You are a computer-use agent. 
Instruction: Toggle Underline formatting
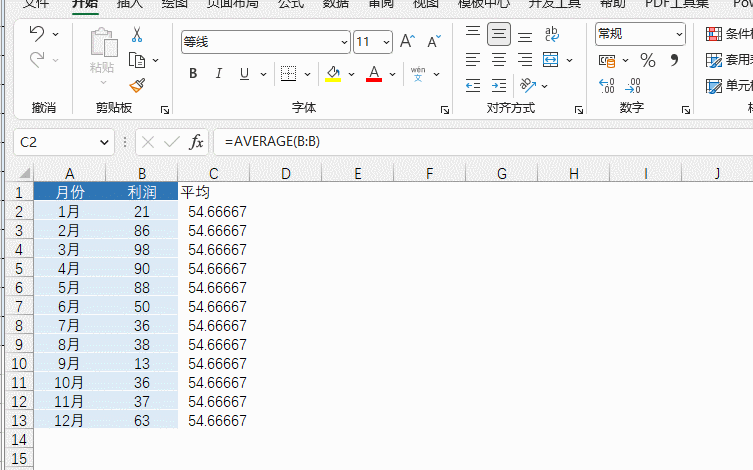(244, 73)
